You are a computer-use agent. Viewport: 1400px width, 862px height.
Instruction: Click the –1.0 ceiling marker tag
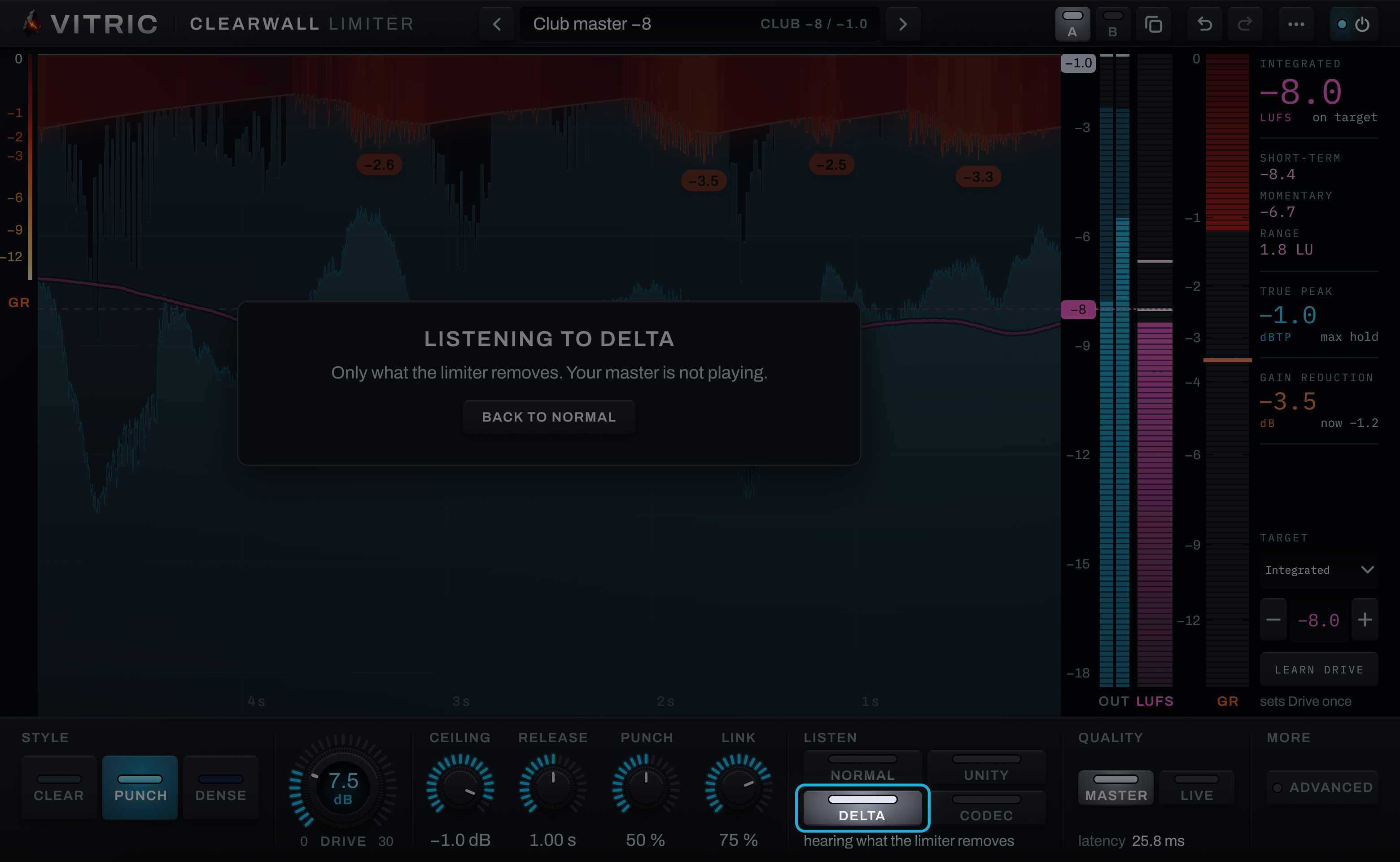1078,63
